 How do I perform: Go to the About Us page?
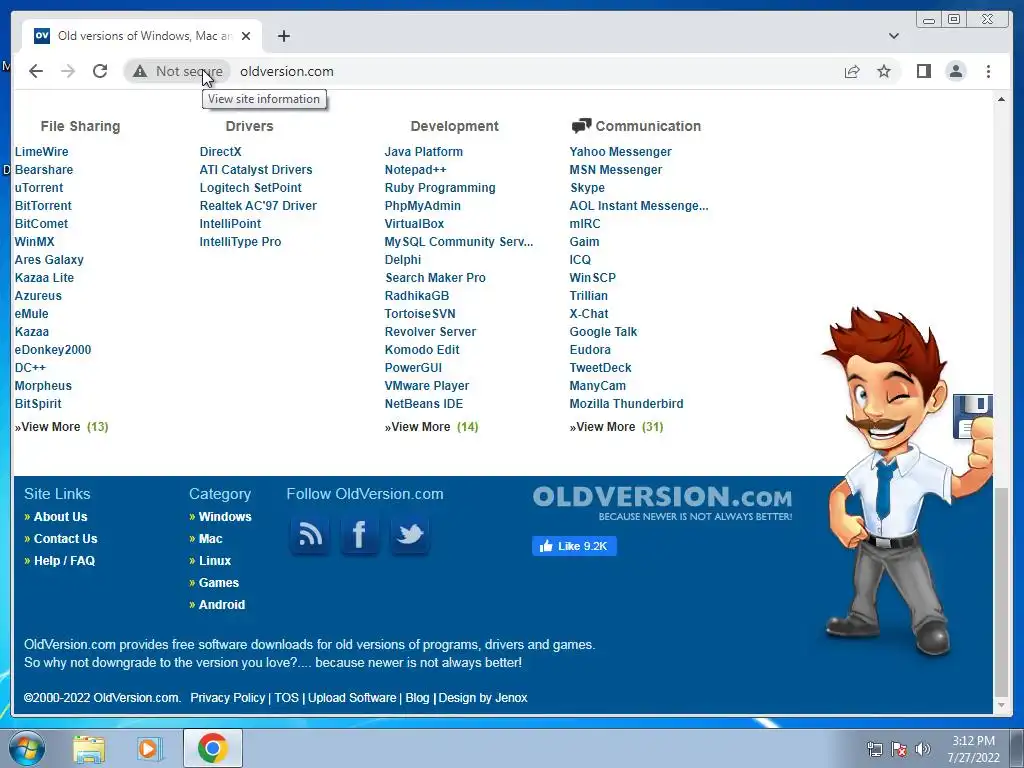tap(60, 517)
